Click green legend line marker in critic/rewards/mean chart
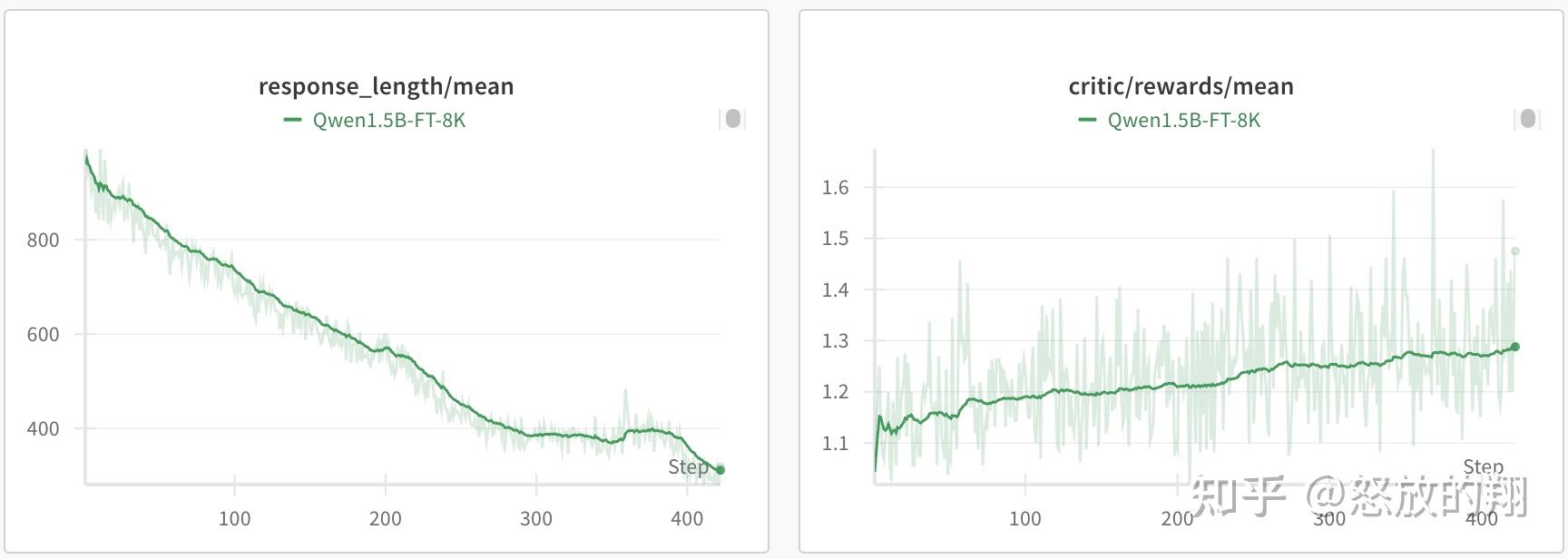 tap(1087, 120)
